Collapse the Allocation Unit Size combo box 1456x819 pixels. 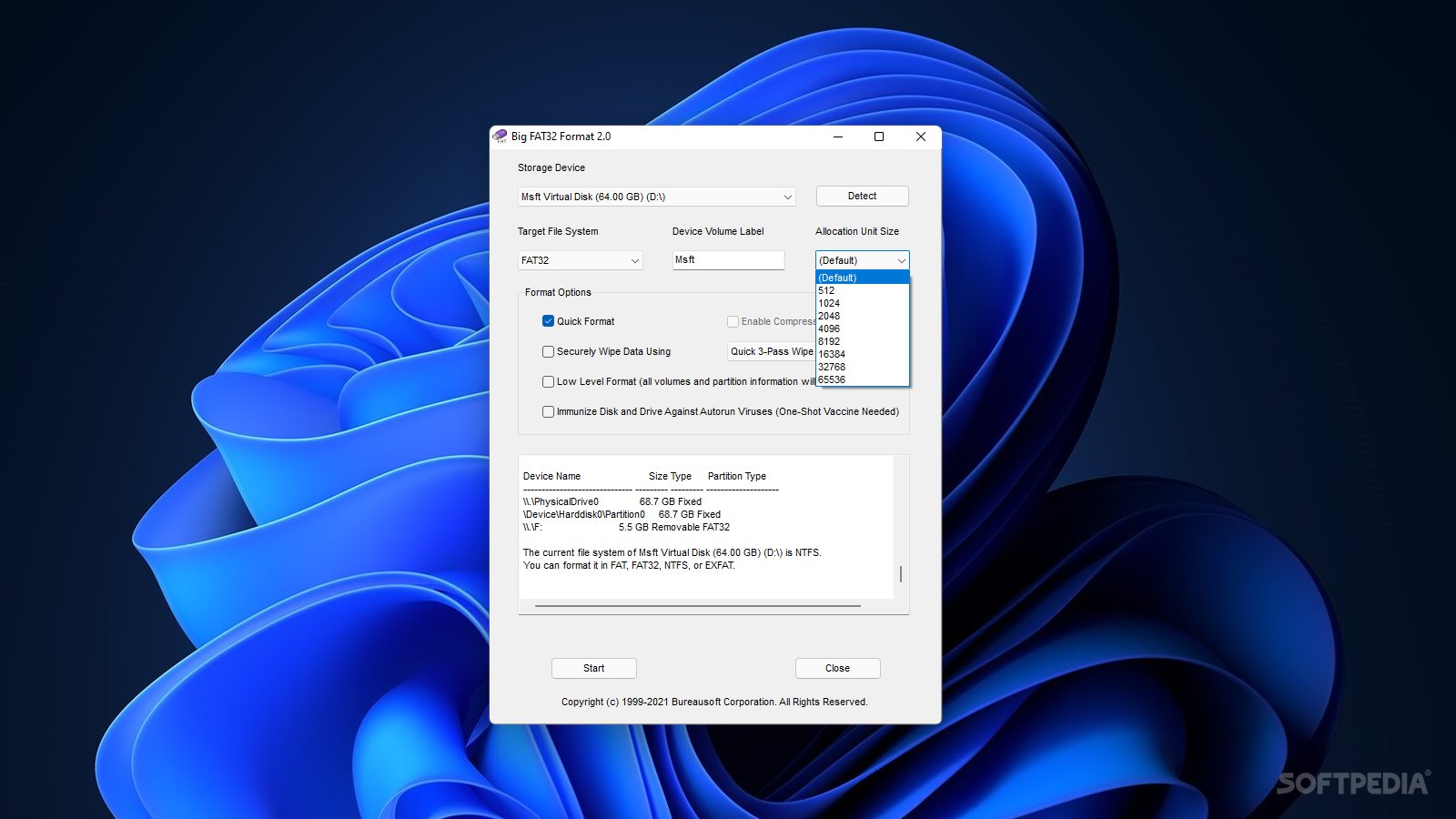(x=862, y=260)
